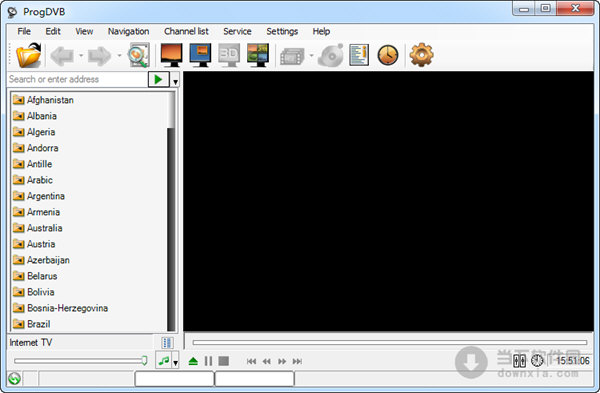Select the Bolivia folder

pos(33,292)
